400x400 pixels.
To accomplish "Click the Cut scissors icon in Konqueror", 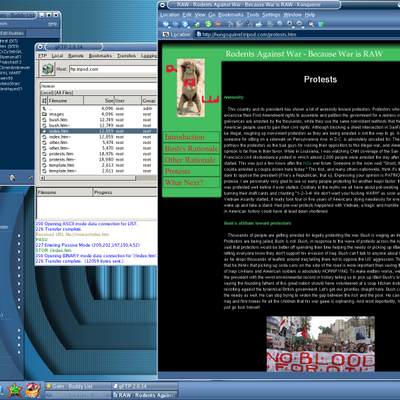I will pos(231,24).
